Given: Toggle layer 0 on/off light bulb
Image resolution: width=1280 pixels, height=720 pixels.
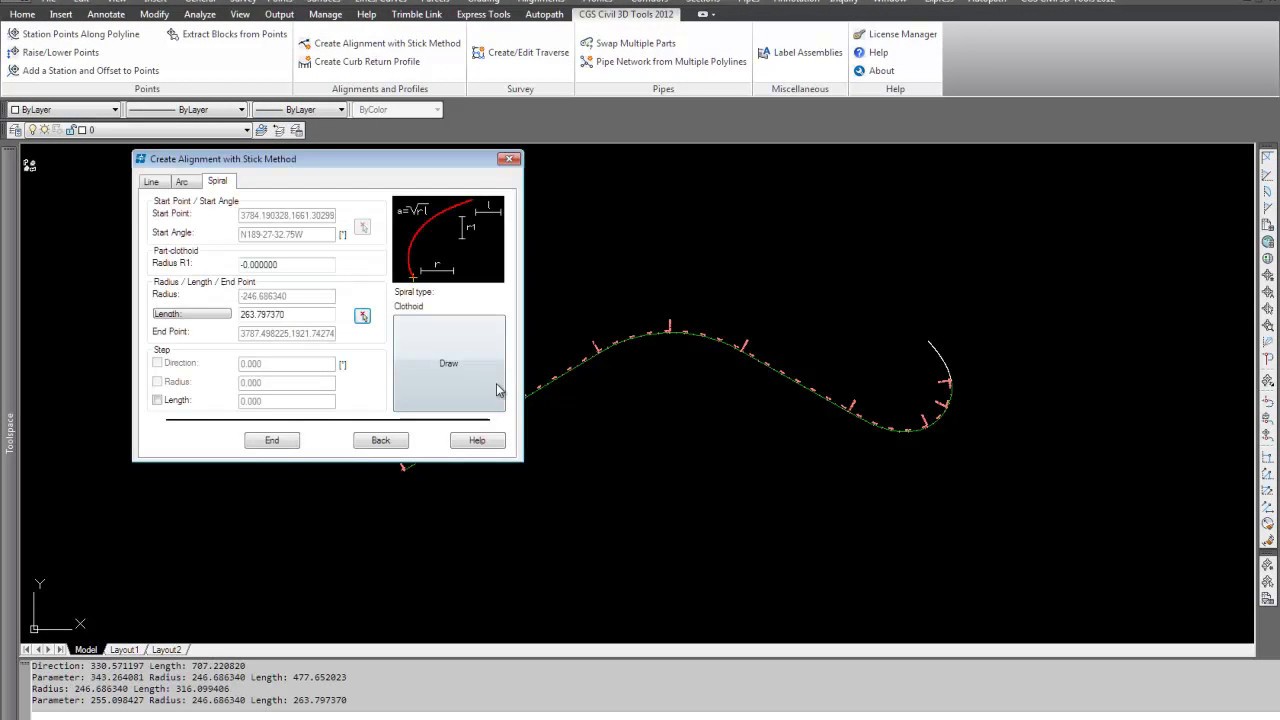Looking at the screenshot, I should click(x=33, y=130).
